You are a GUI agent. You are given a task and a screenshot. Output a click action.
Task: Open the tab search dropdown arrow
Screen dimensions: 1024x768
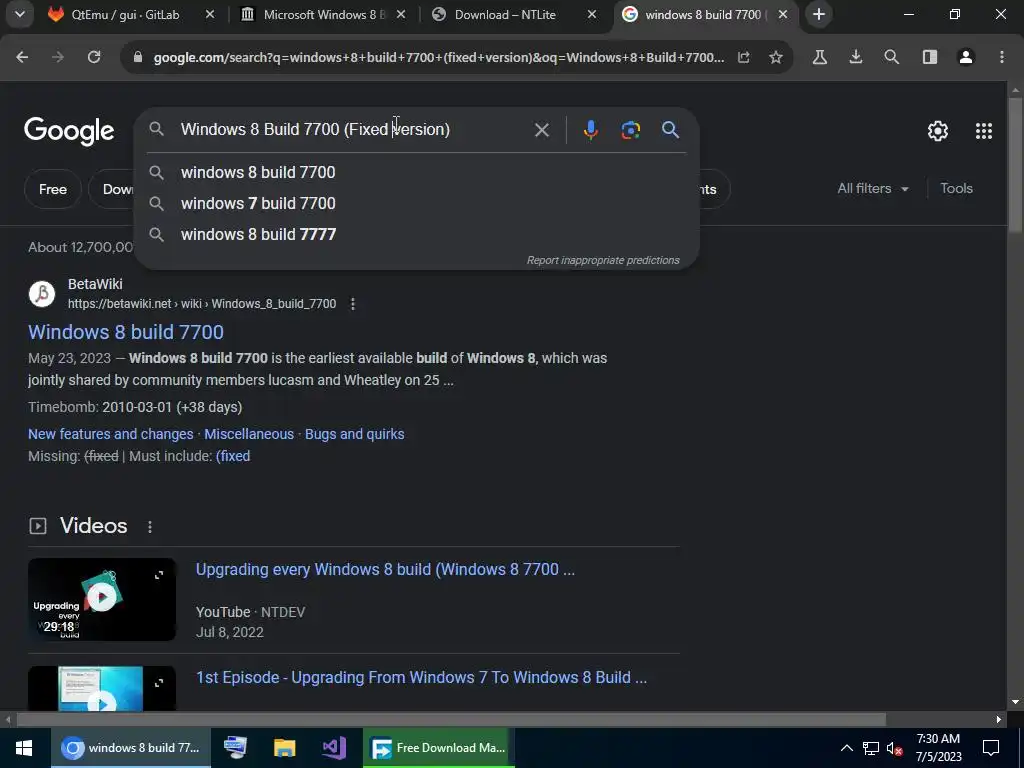tap(20, 14)
